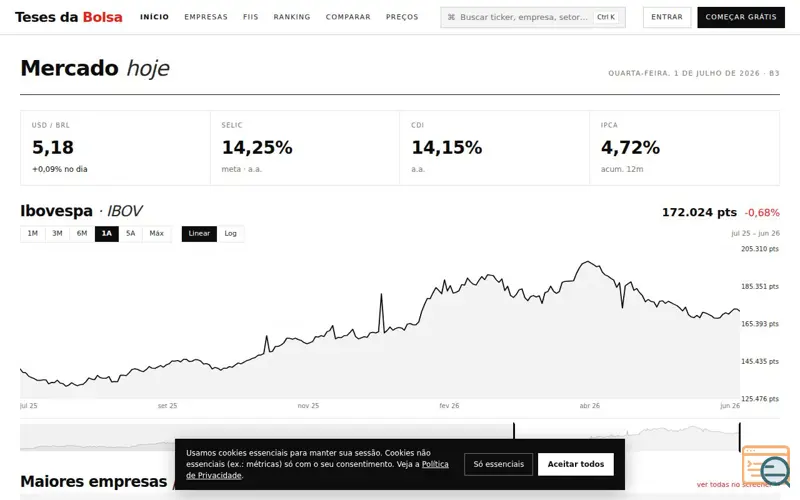Select the 5A chart range
Image resolution: width=800 pixels, height=500 pixels.
click(131, 234)
